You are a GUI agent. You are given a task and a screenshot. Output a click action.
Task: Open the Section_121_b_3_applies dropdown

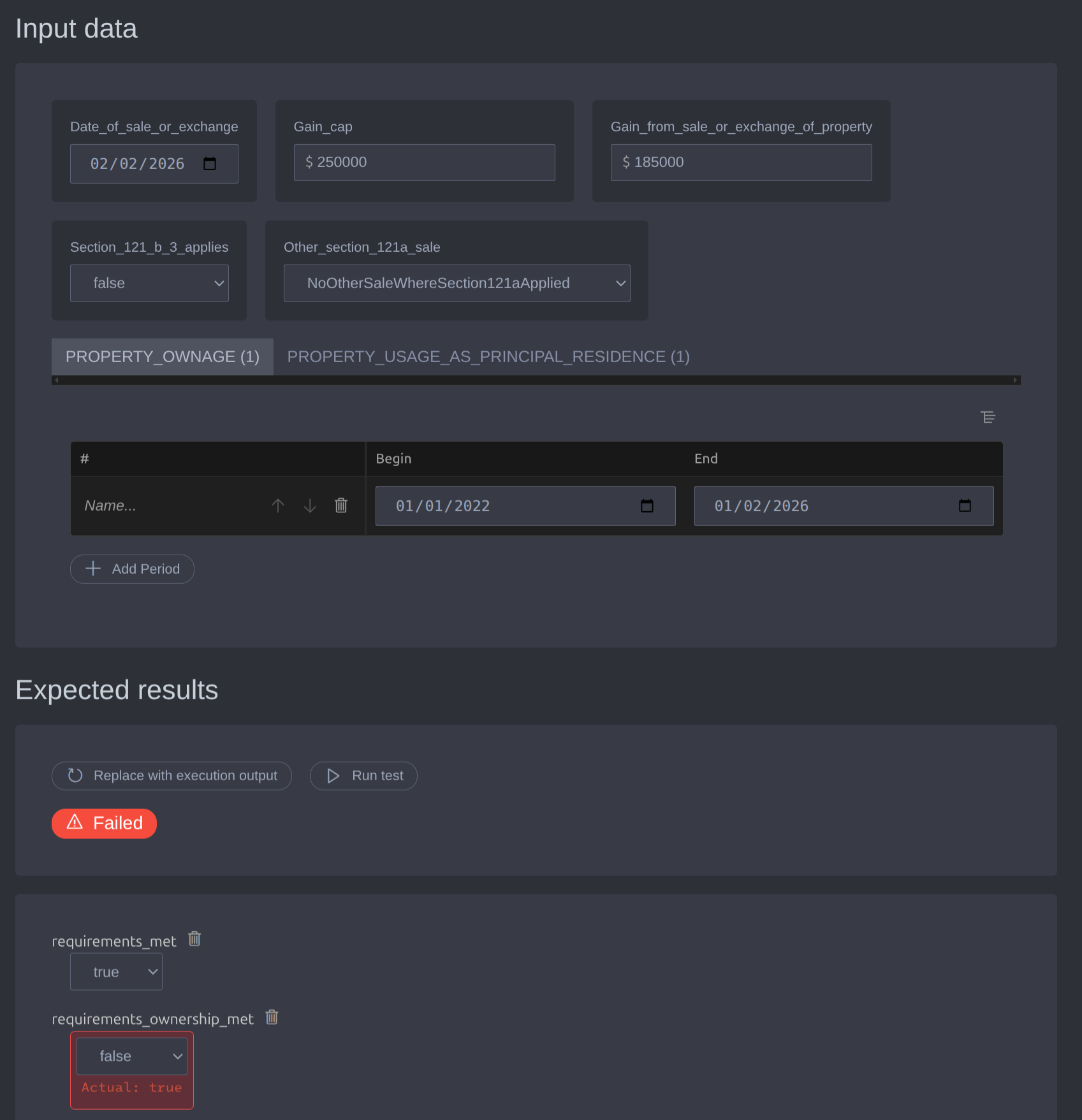tap(149, 284)
